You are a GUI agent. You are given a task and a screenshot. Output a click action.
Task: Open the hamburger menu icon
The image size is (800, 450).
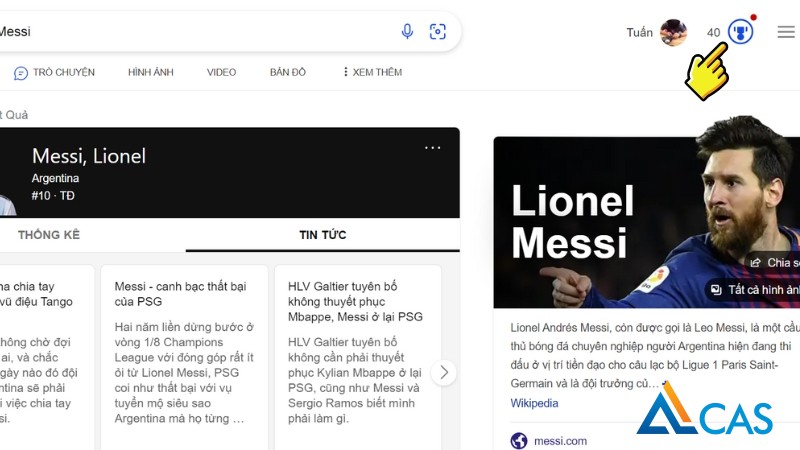tap(786, 32)
